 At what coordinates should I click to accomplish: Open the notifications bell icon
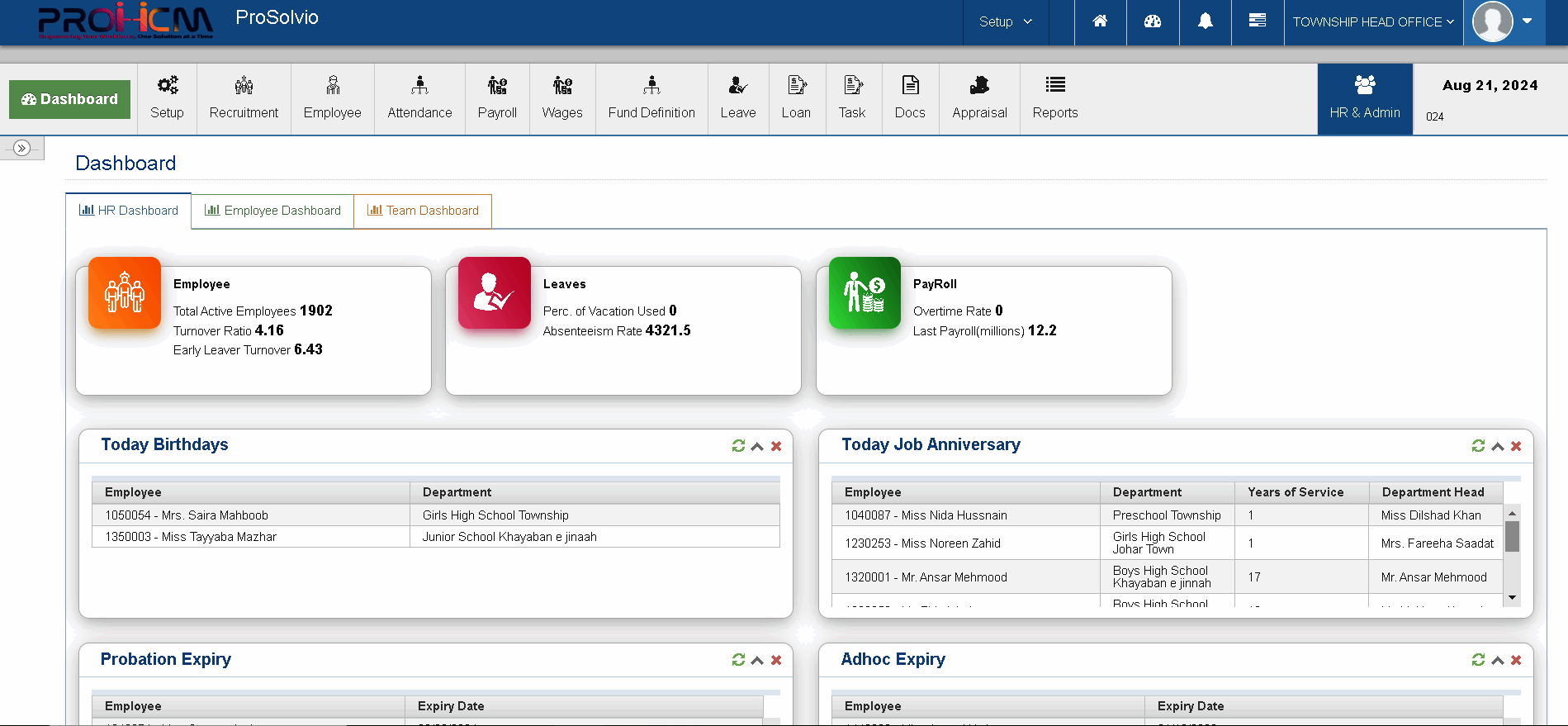click(1205, 21)
